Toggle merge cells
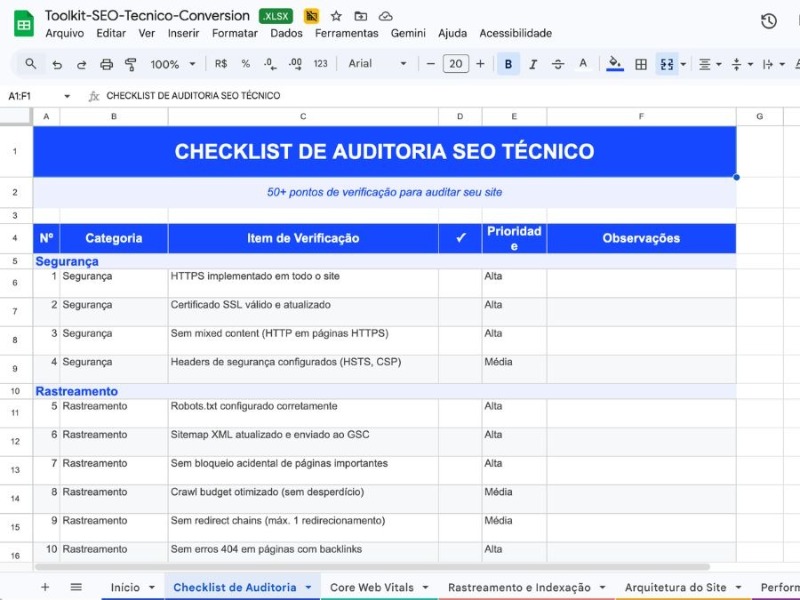Viewport: 800px width, 600px height. click(x=666, y=64)
